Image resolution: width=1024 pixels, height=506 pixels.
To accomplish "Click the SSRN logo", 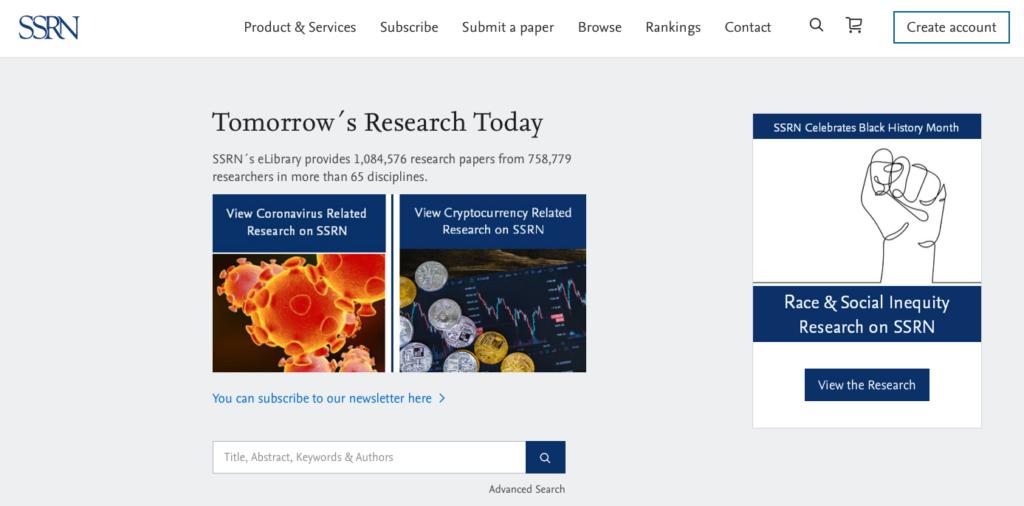I will pos(49,27).
